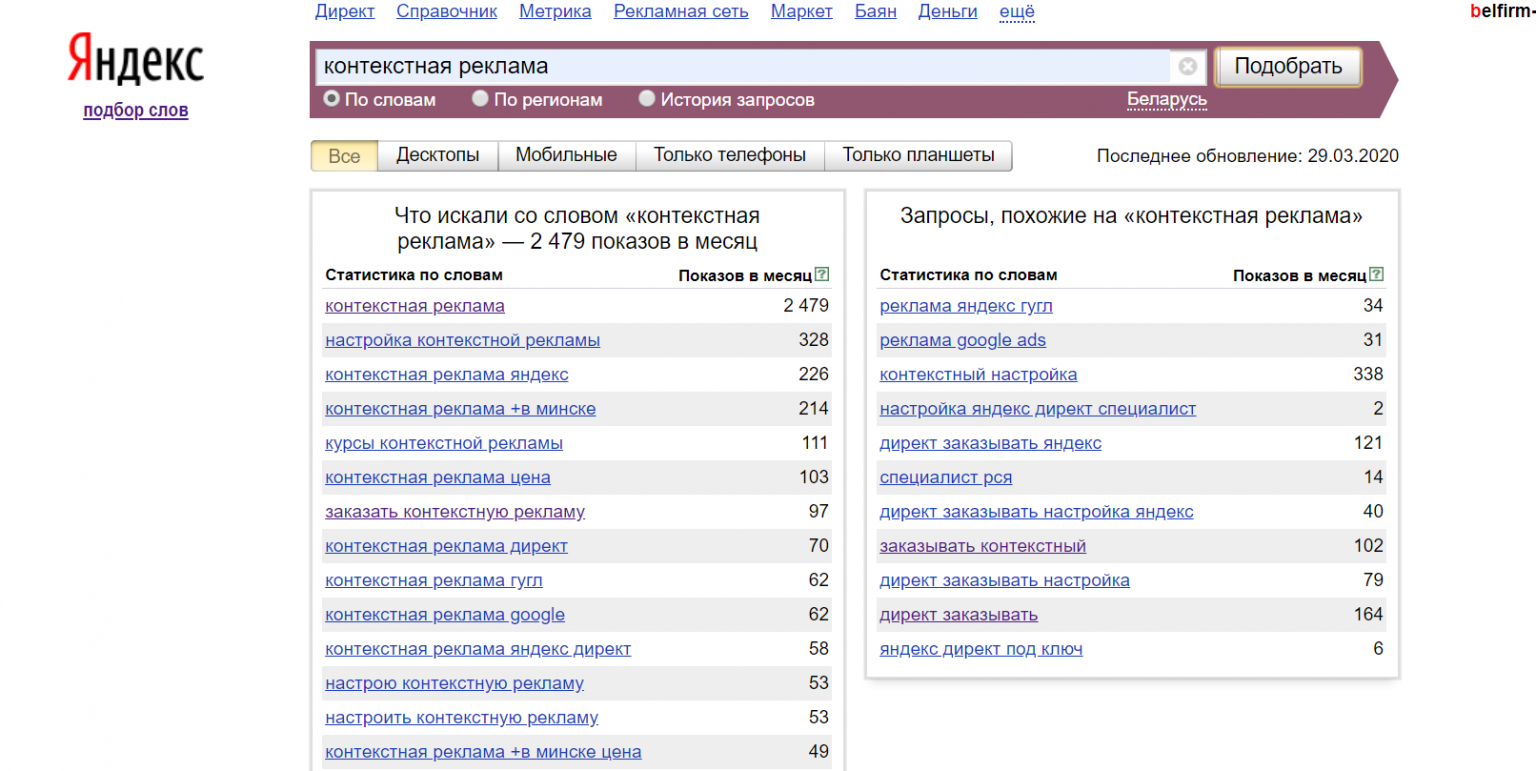Open the 'Беларусь' region selector

[x=1166, y=99]
